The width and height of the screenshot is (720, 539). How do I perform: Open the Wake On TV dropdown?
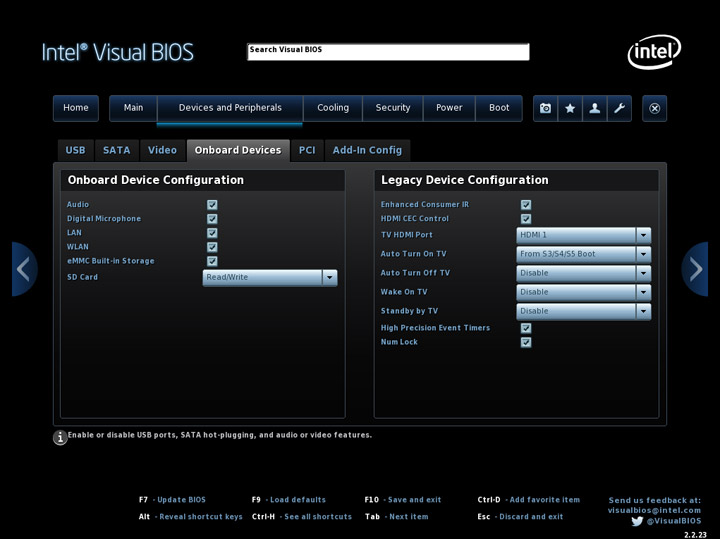point(584,292)
